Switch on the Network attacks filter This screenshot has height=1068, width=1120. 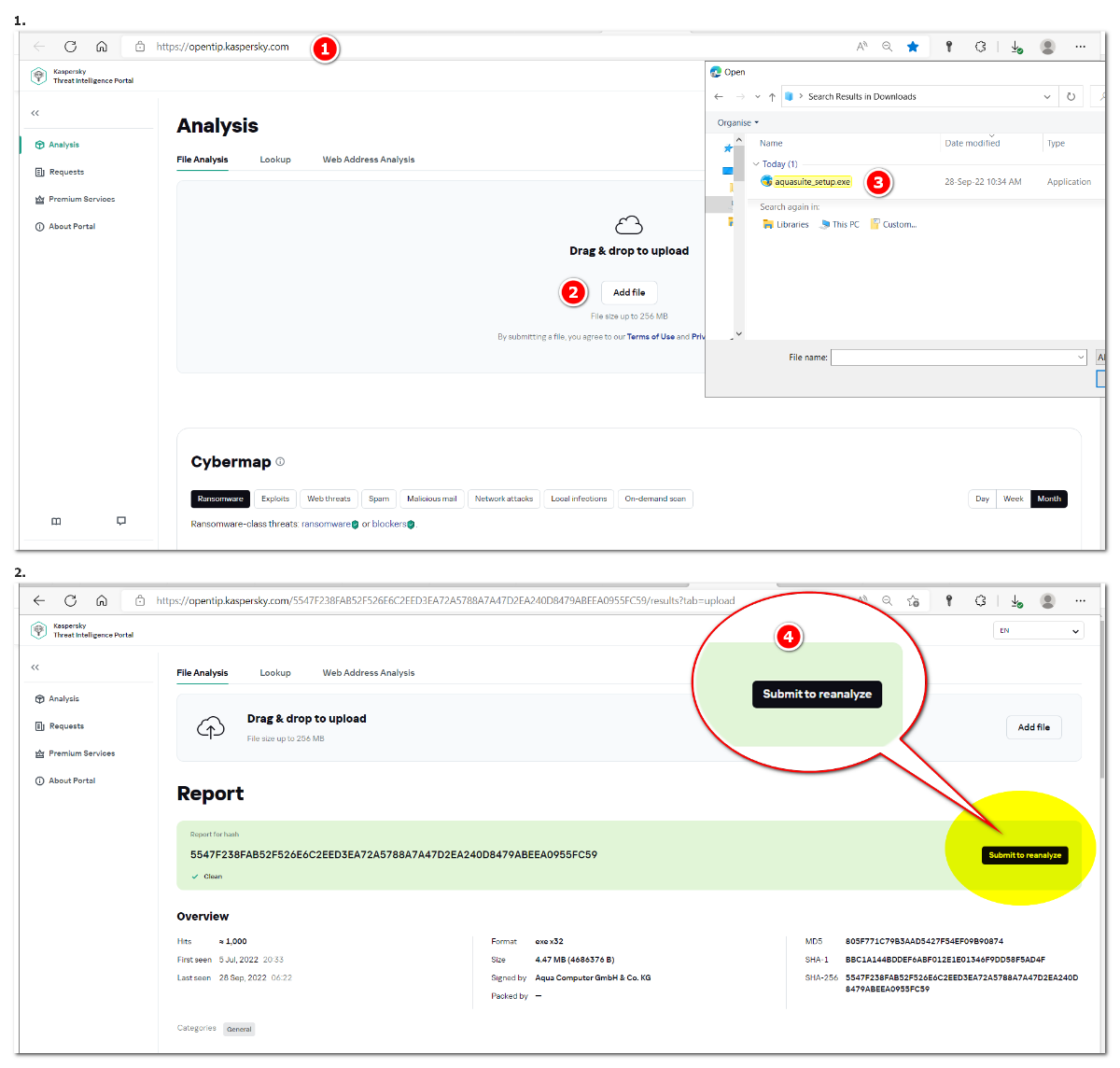point(504,499)
